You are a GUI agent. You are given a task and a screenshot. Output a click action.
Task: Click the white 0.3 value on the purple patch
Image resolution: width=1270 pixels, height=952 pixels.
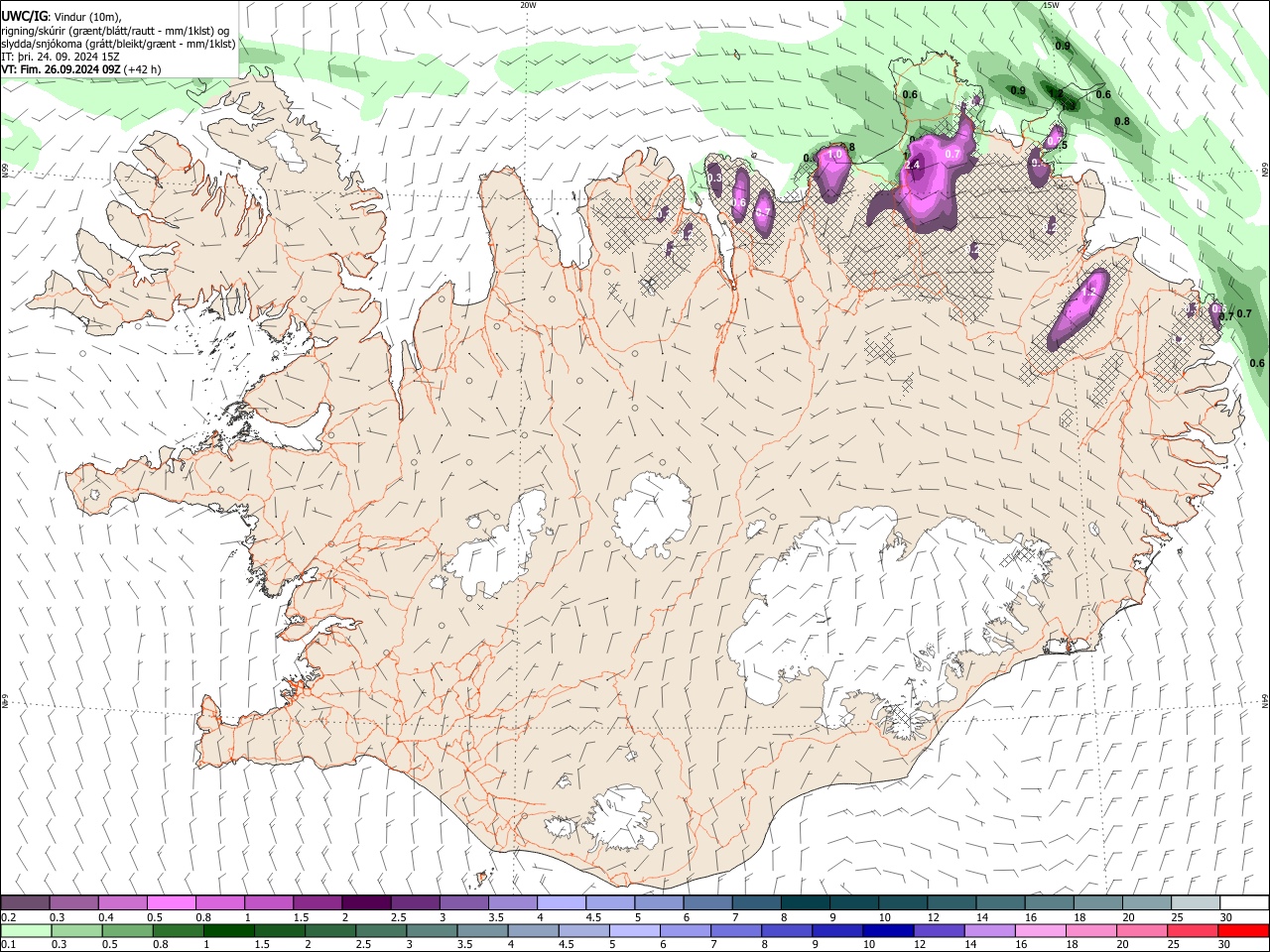coord(714,178)
